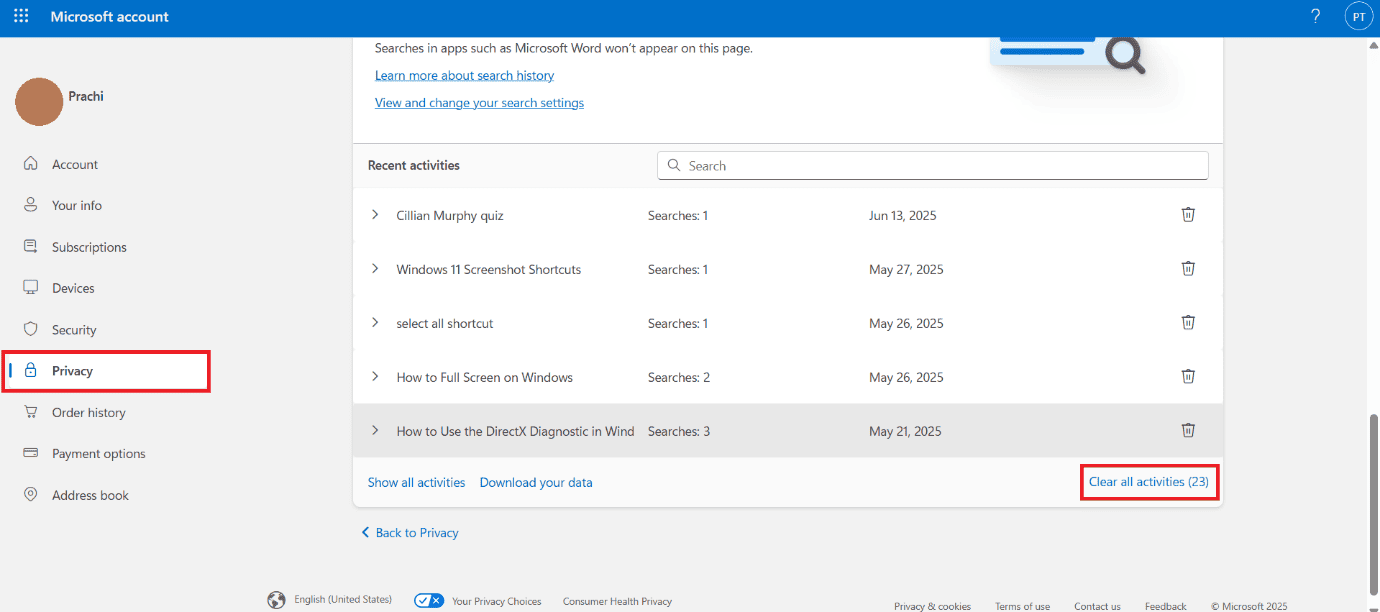The width and height of the screenshot is (1380, 612).
Task: Click the Order history cart icon
Action: [x=31, y=412]
